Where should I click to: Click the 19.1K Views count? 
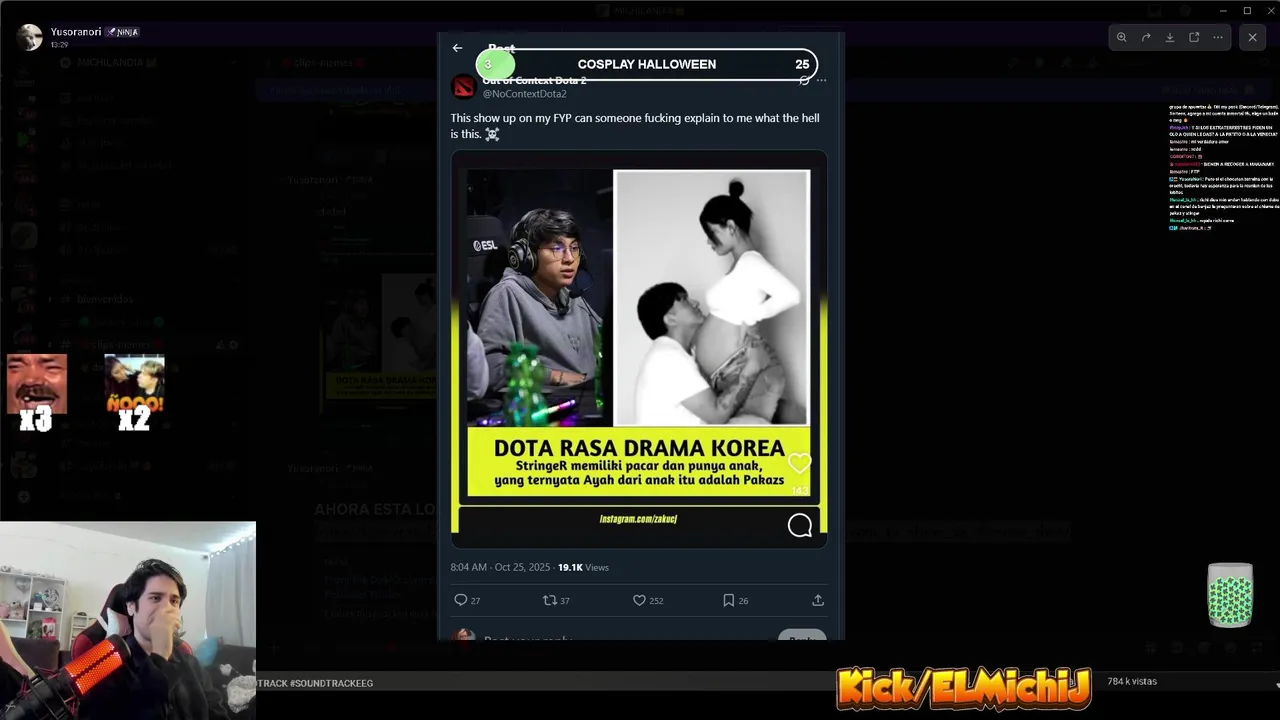583,567
